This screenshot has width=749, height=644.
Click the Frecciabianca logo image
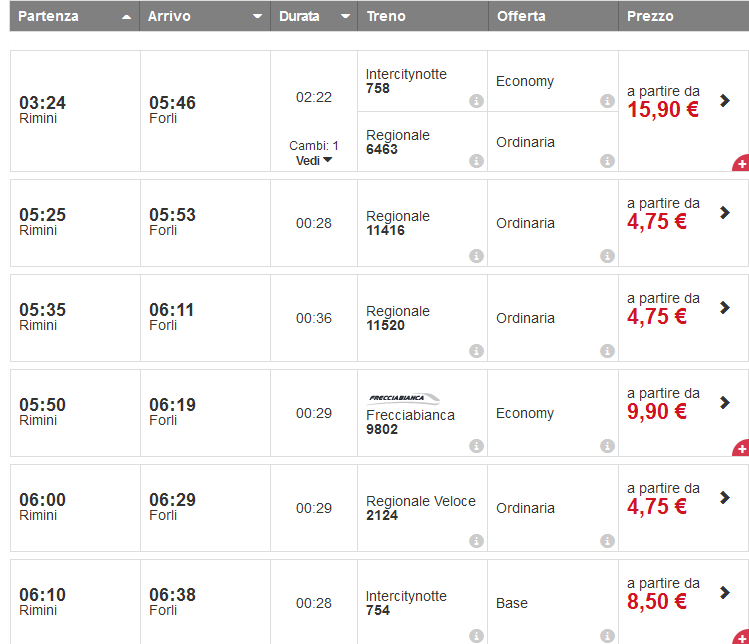pyautogui.click(x=404, y=397)
